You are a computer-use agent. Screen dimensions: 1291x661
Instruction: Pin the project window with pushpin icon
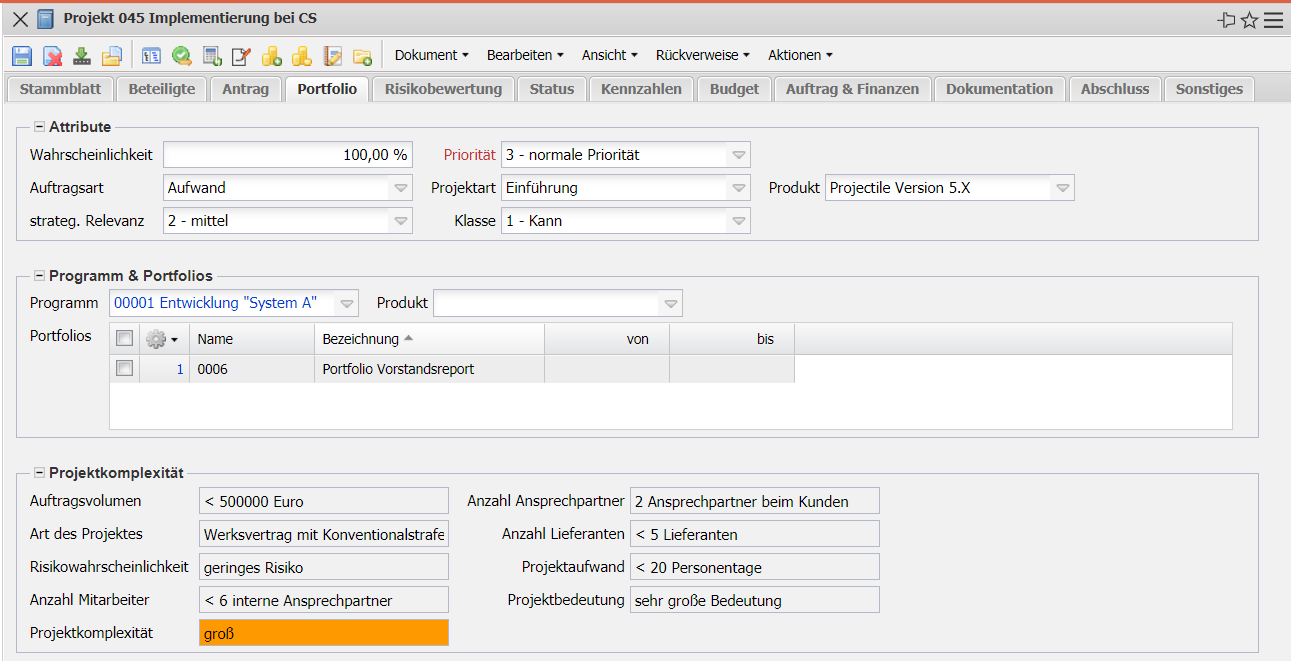point(1226,20)
